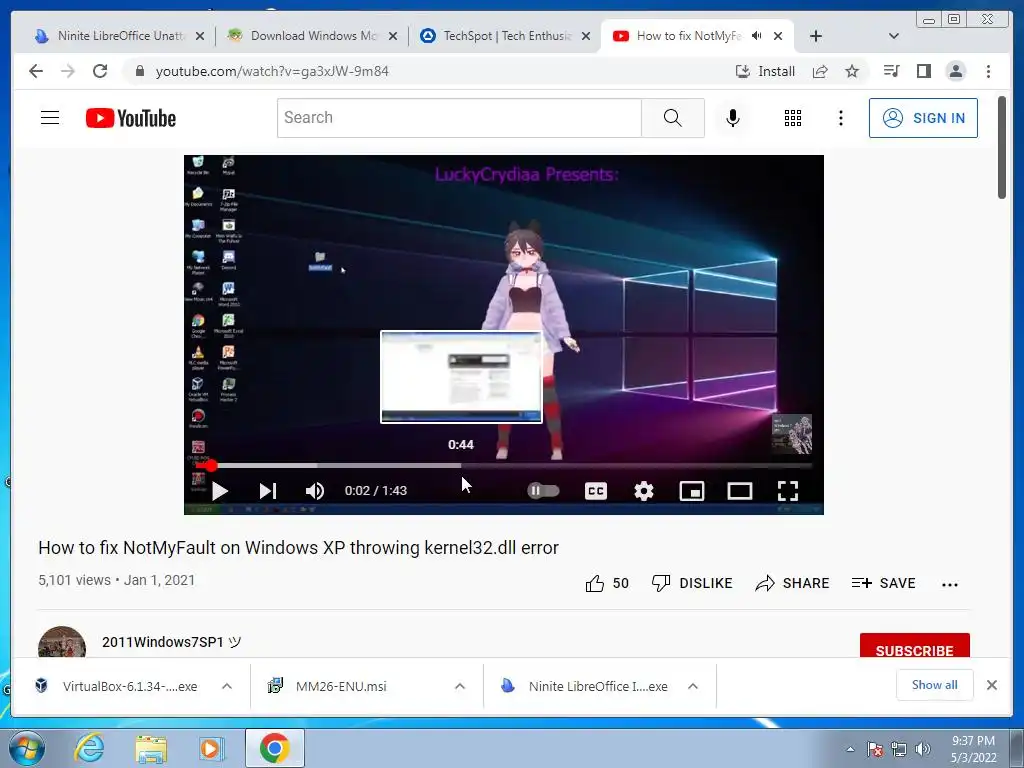Viewport: 1024px width, 768px height.
Task: Open YouTube settings three-dot menu
Action: [x=840, y=118]
